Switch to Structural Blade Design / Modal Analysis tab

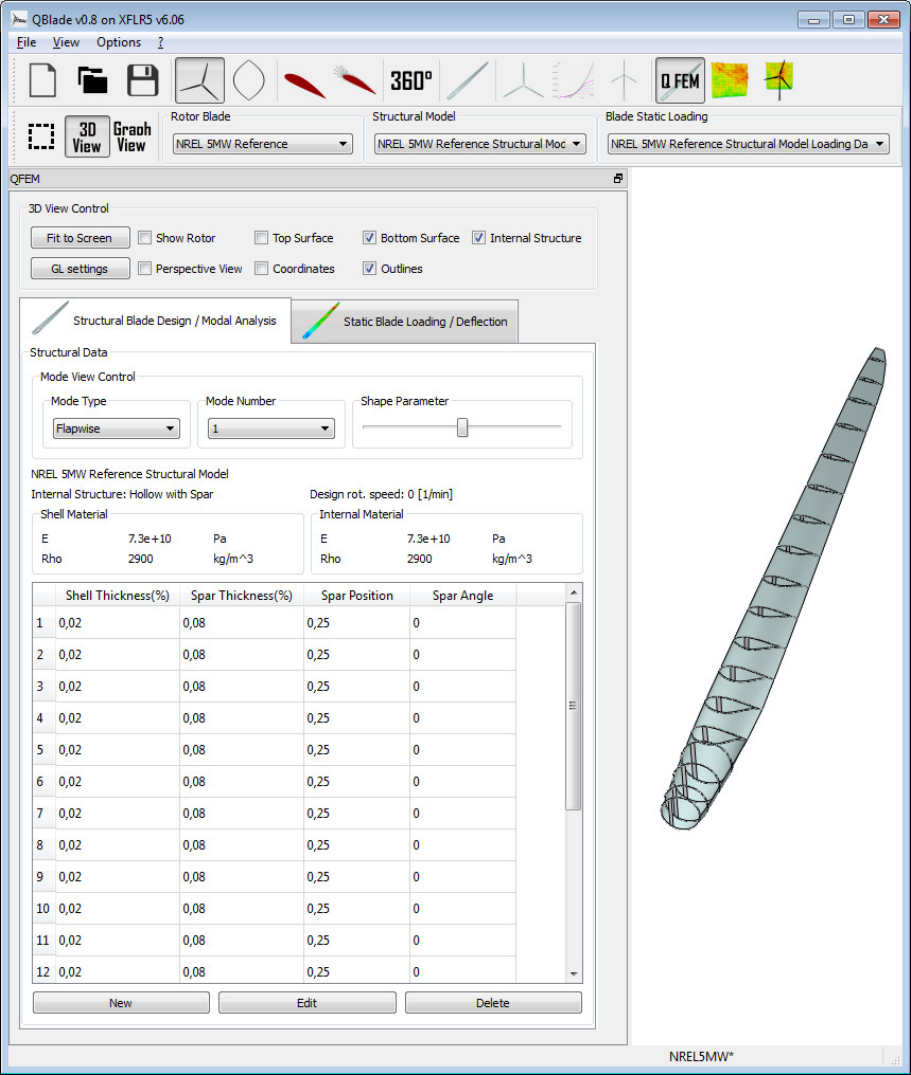tap(156, 320)
